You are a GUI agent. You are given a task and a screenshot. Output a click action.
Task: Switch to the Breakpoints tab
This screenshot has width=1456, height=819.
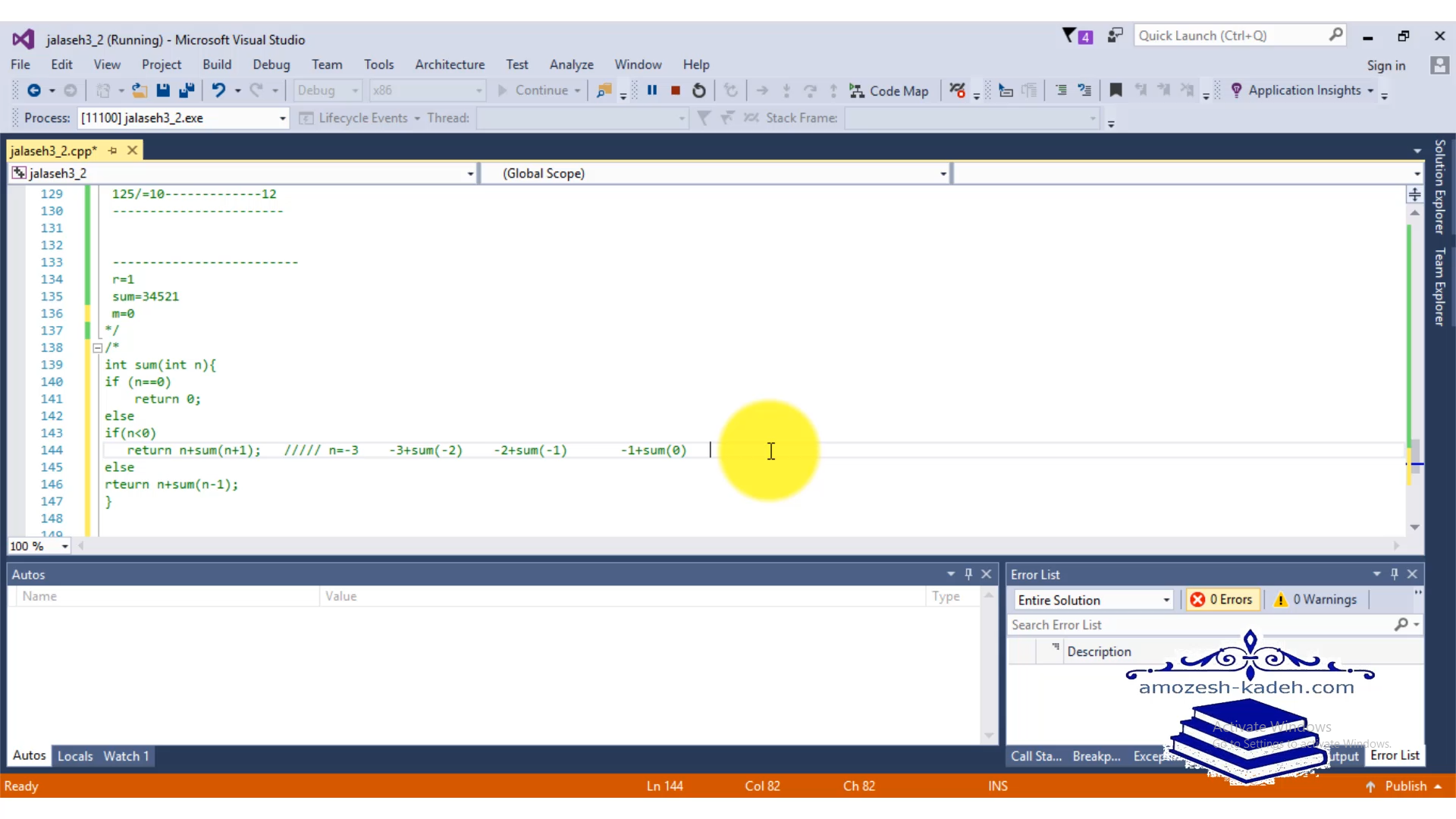click(x=1097, y=756)
